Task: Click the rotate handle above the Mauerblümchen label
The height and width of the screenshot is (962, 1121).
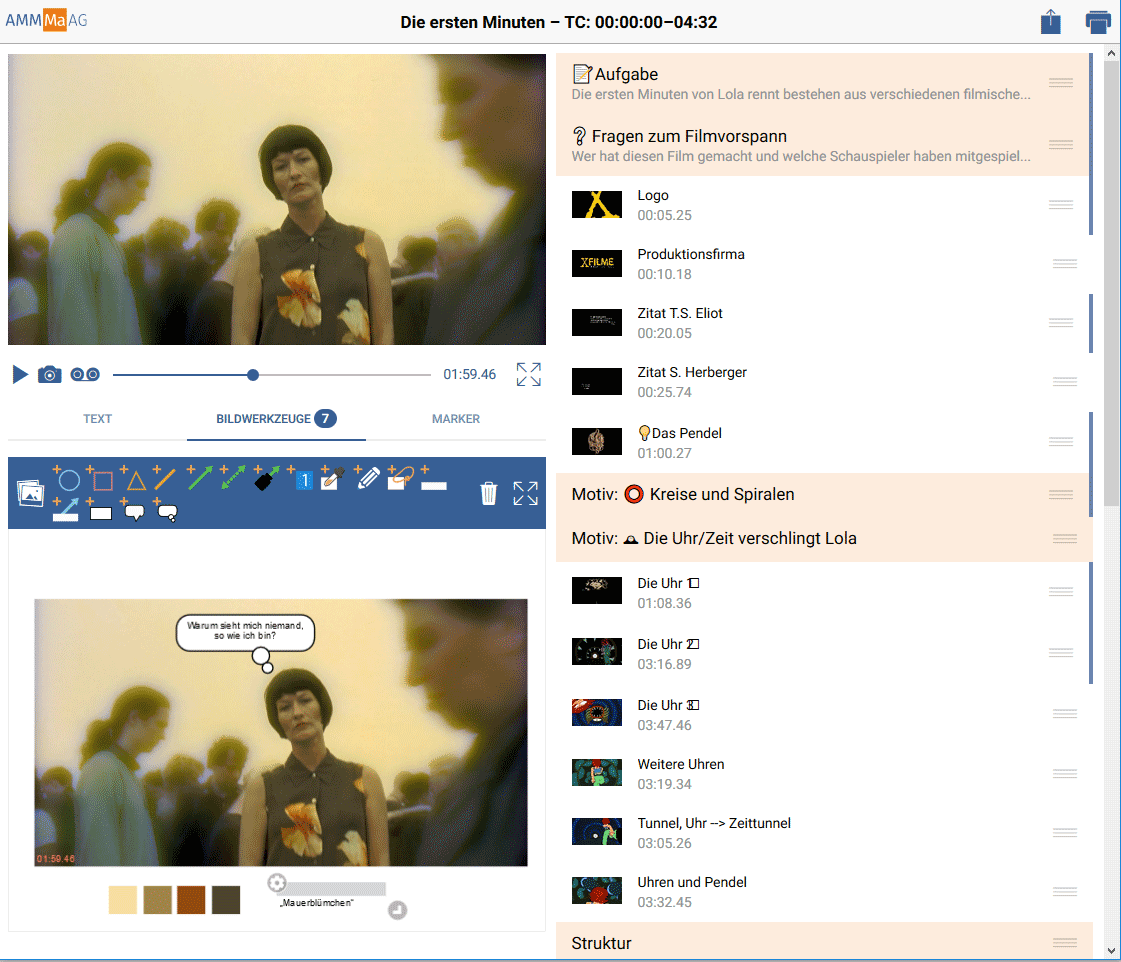Action: [x=277, y=883]
